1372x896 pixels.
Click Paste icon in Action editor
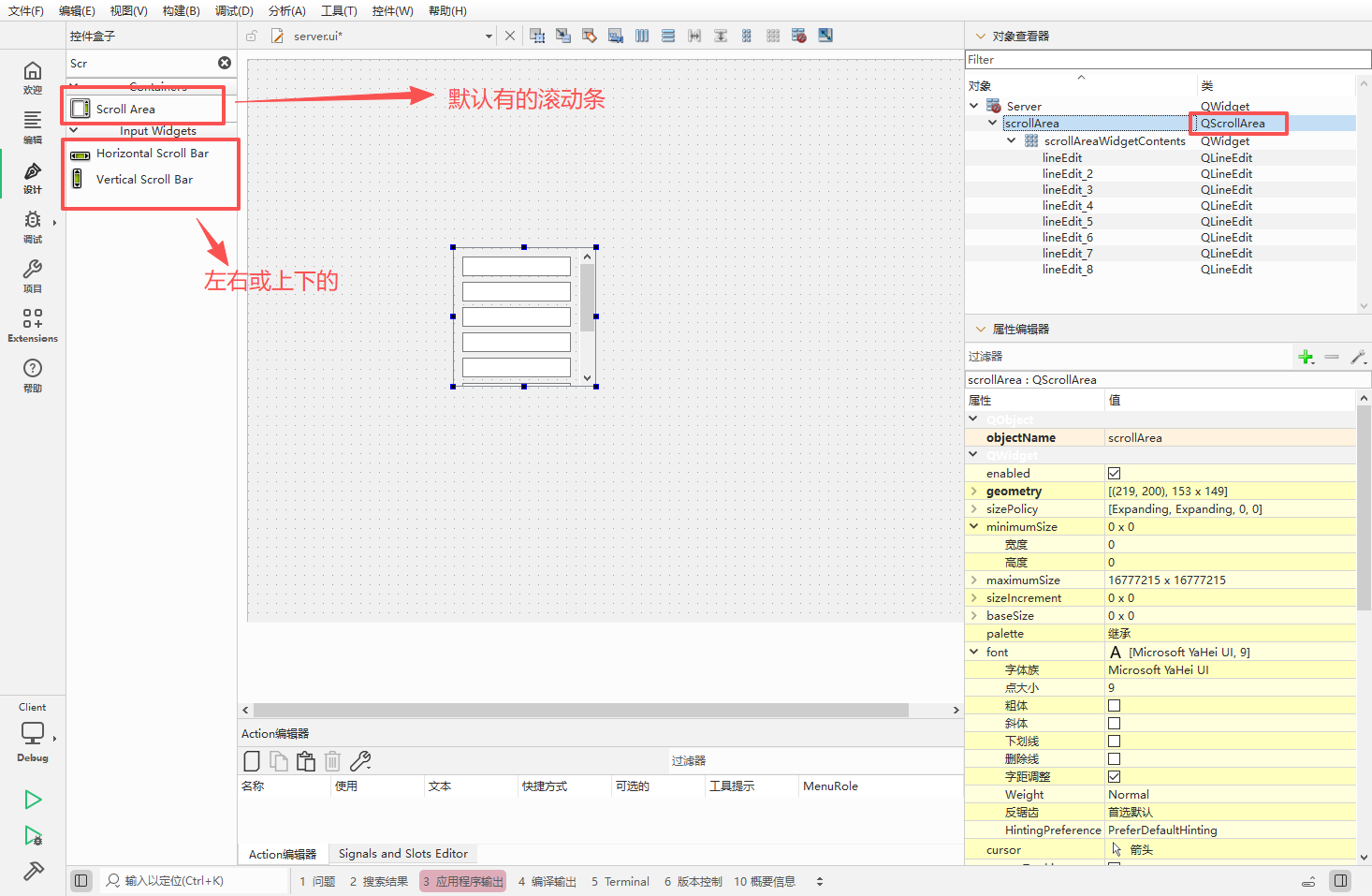pyautogui.click(x=306, y=761)
